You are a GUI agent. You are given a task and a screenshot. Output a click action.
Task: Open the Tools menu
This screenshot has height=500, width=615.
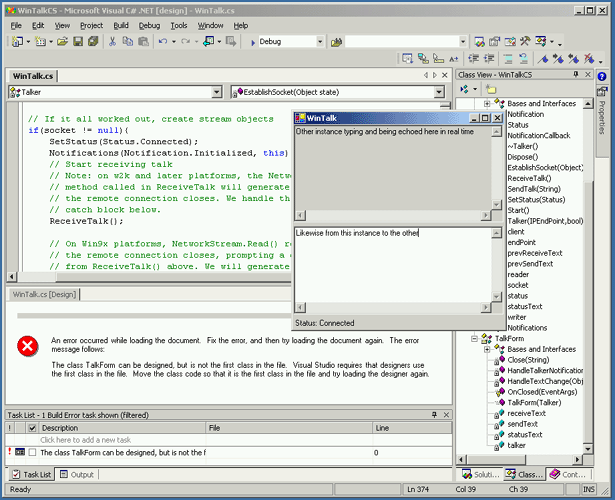point(178,25)
